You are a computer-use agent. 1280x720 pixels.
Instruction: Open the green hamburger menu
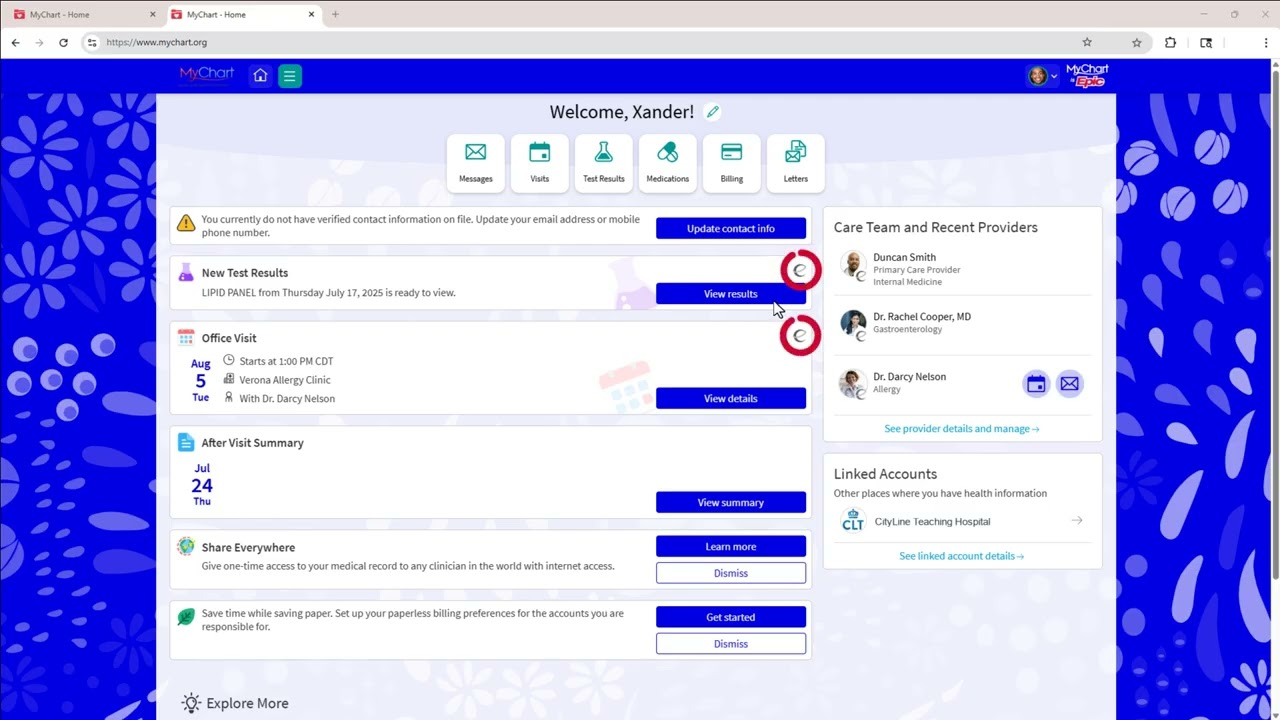point(290,76)
